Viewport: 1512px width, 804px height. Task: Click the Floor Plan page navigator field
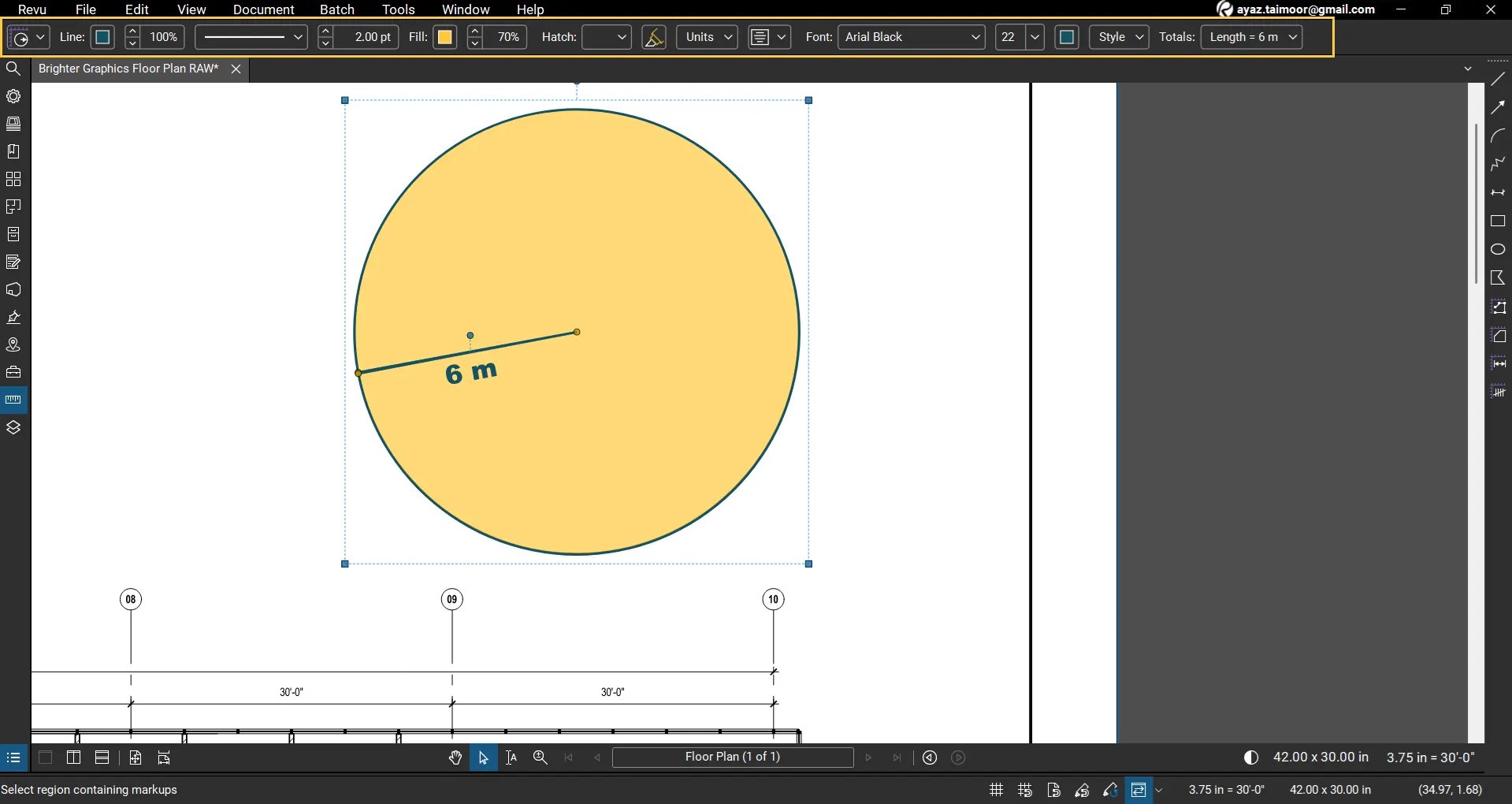coord(732,757)
